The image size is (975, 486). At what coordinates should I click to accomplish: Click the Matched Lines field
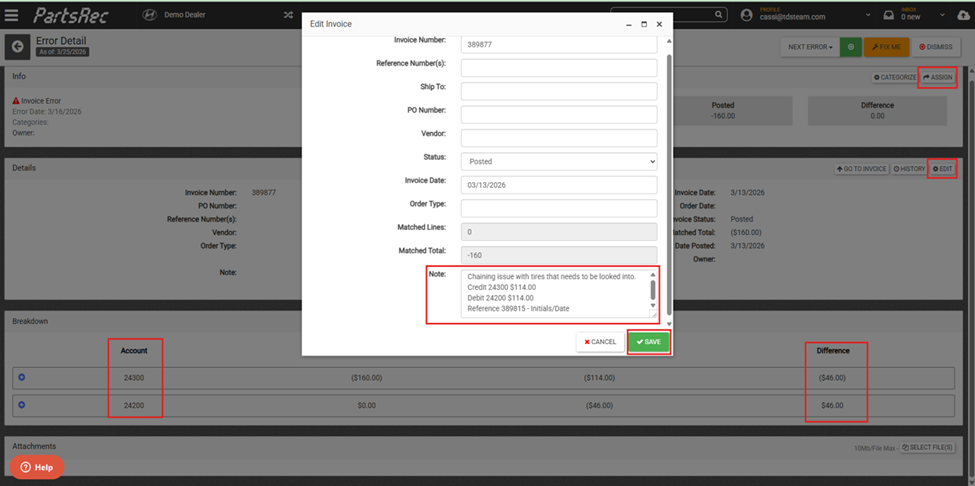(559, 232)
